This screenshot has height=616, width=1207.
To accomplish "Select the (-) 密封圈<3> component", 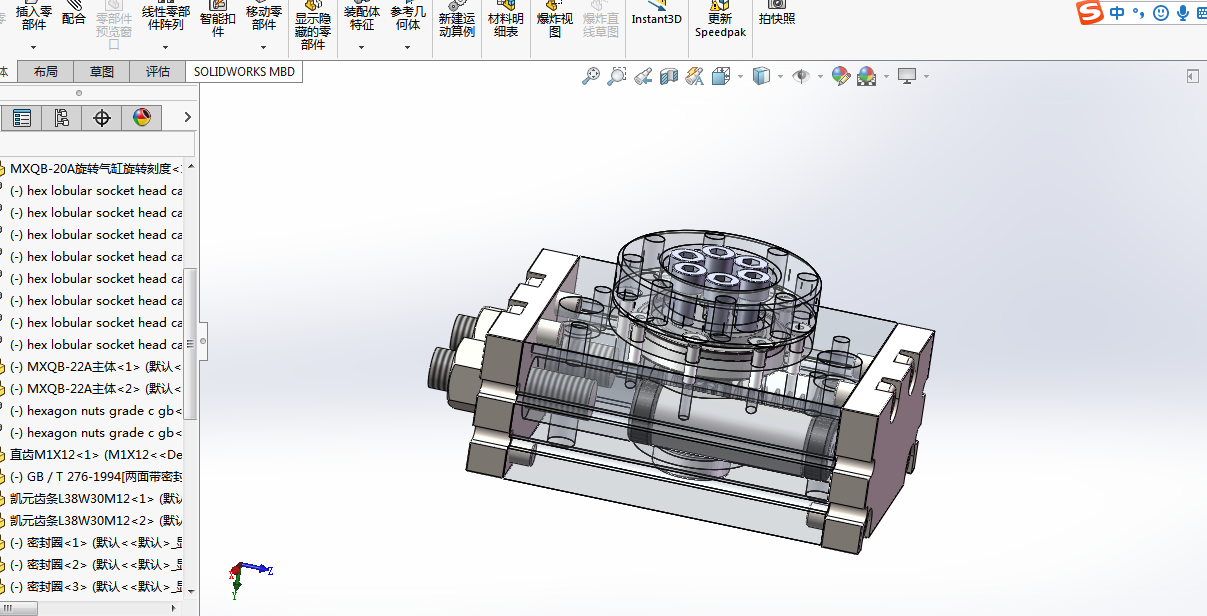I will coord(96,586).
